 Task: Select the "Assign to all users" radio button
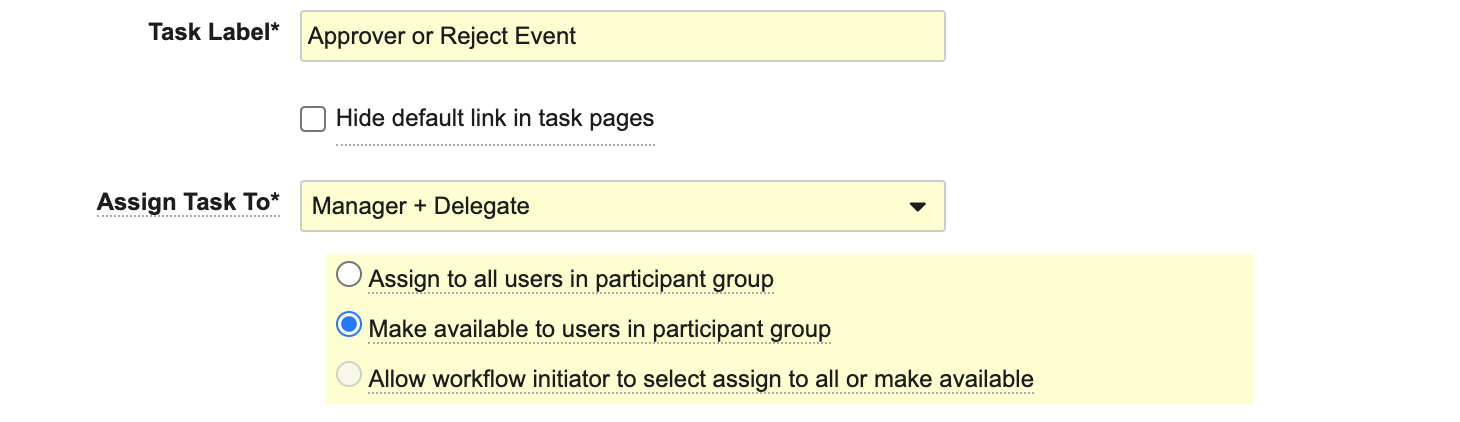349,274
